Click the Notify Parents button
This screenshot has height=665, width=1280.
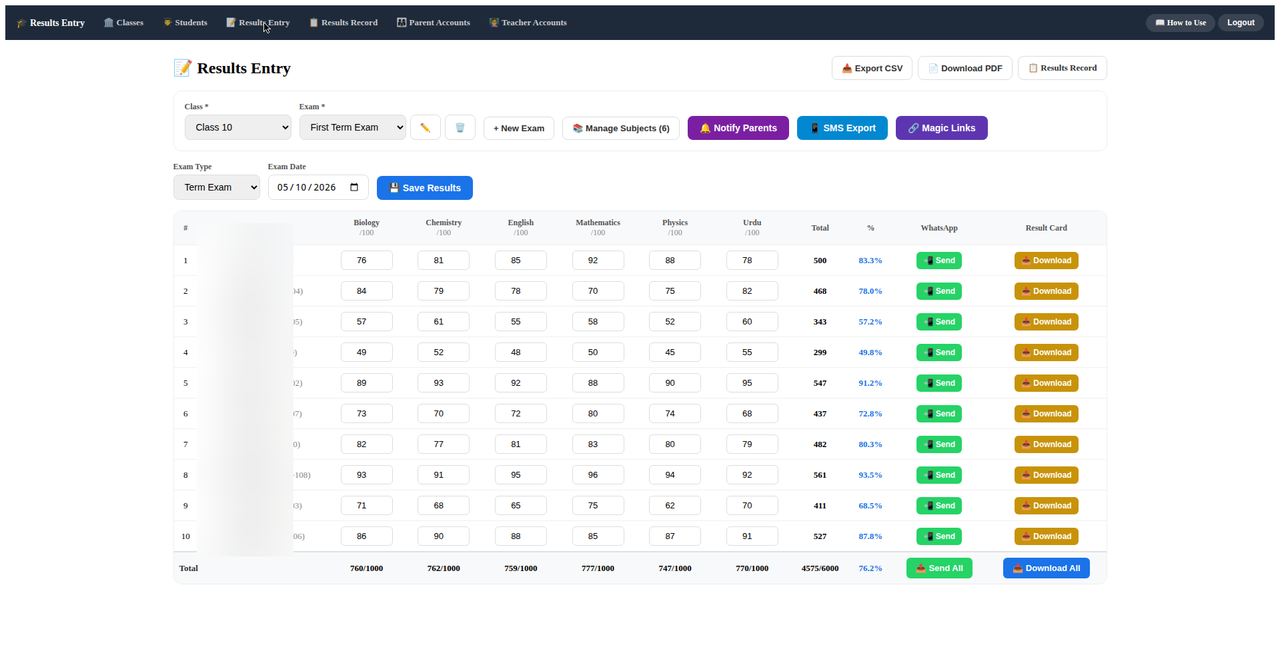738,128
